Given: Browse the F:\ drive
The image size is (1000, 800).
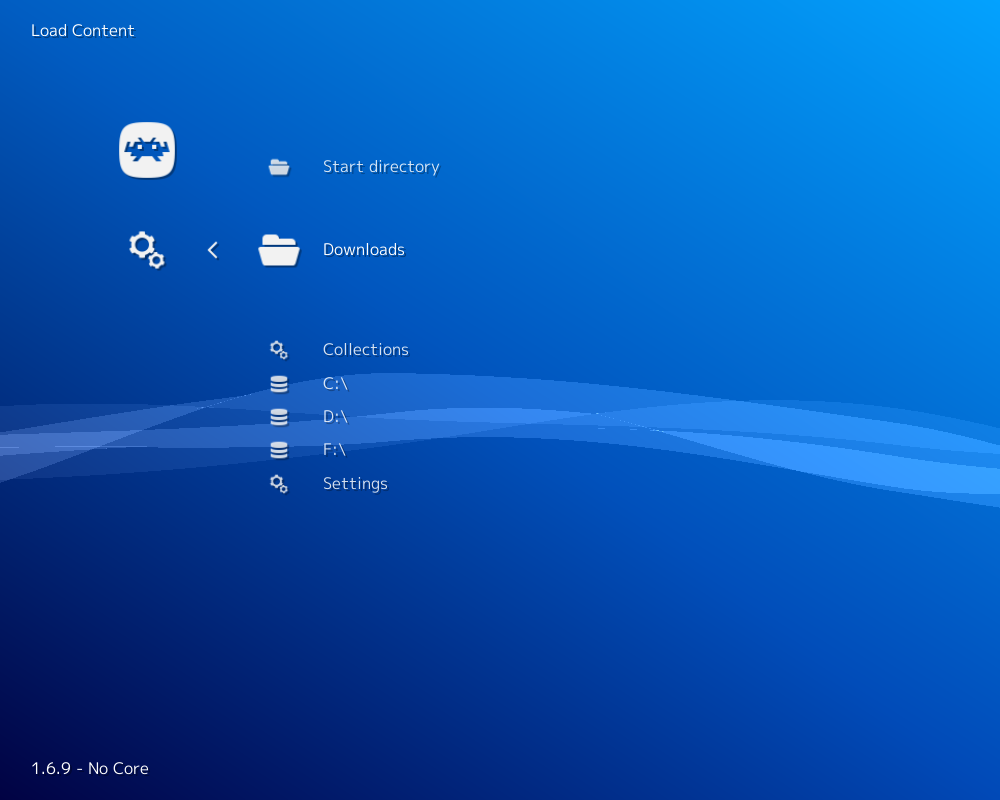Looking at the screenshot, I should 334,450.
